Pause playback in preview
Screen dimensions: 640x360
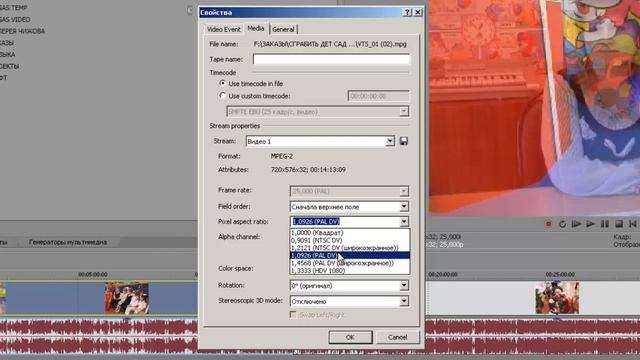604,224
